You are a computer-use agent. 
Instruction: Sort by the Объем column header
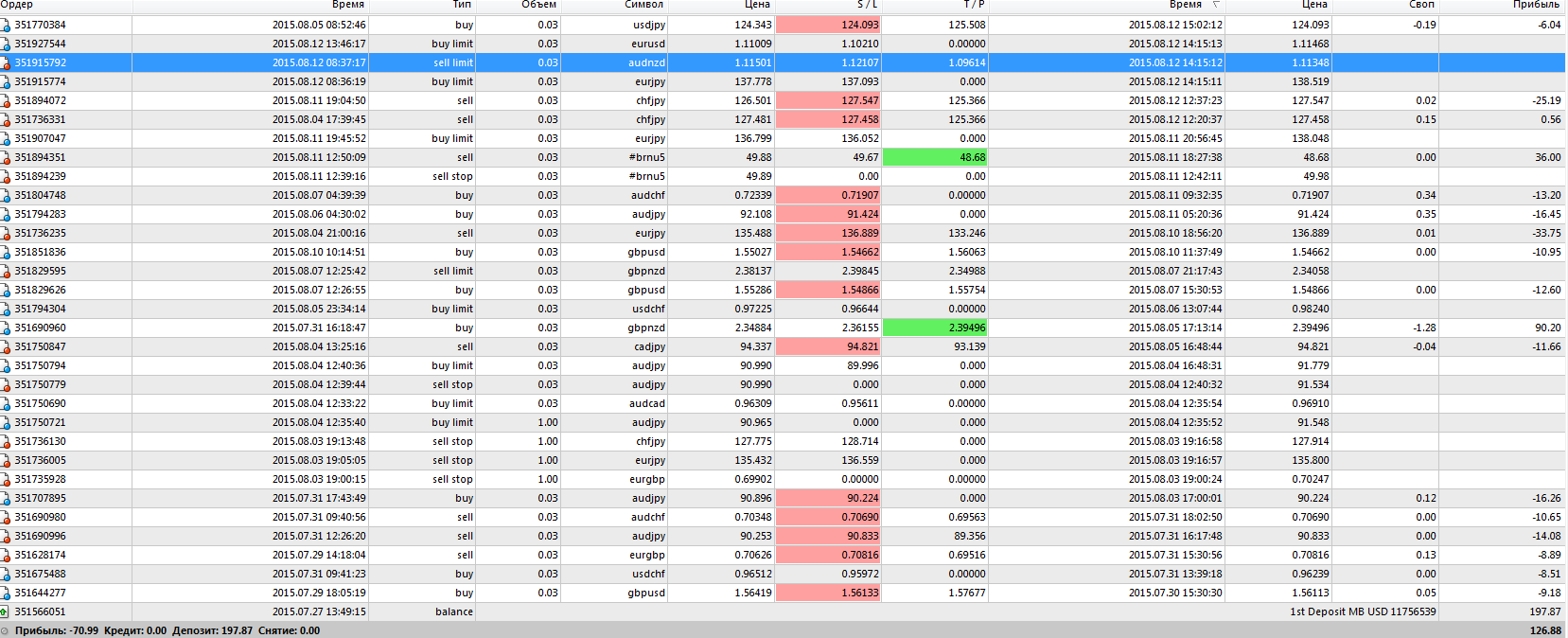click(x=538, y=6)
